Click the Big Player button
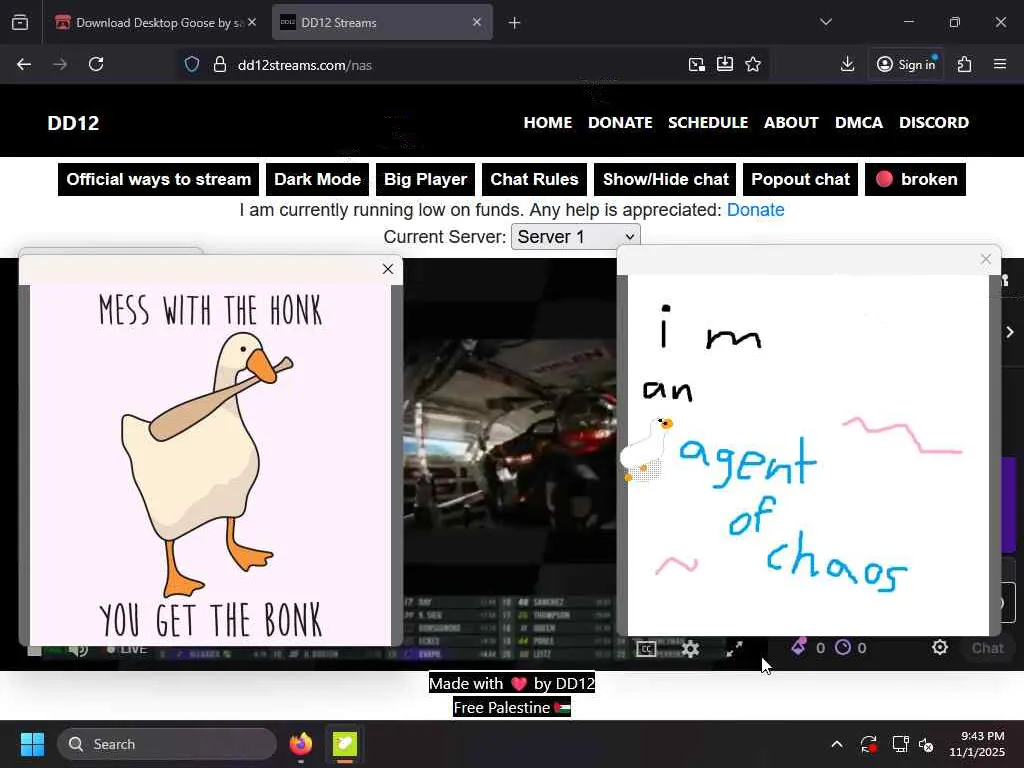The image size is (1024, 768). [x=425, y=179]
